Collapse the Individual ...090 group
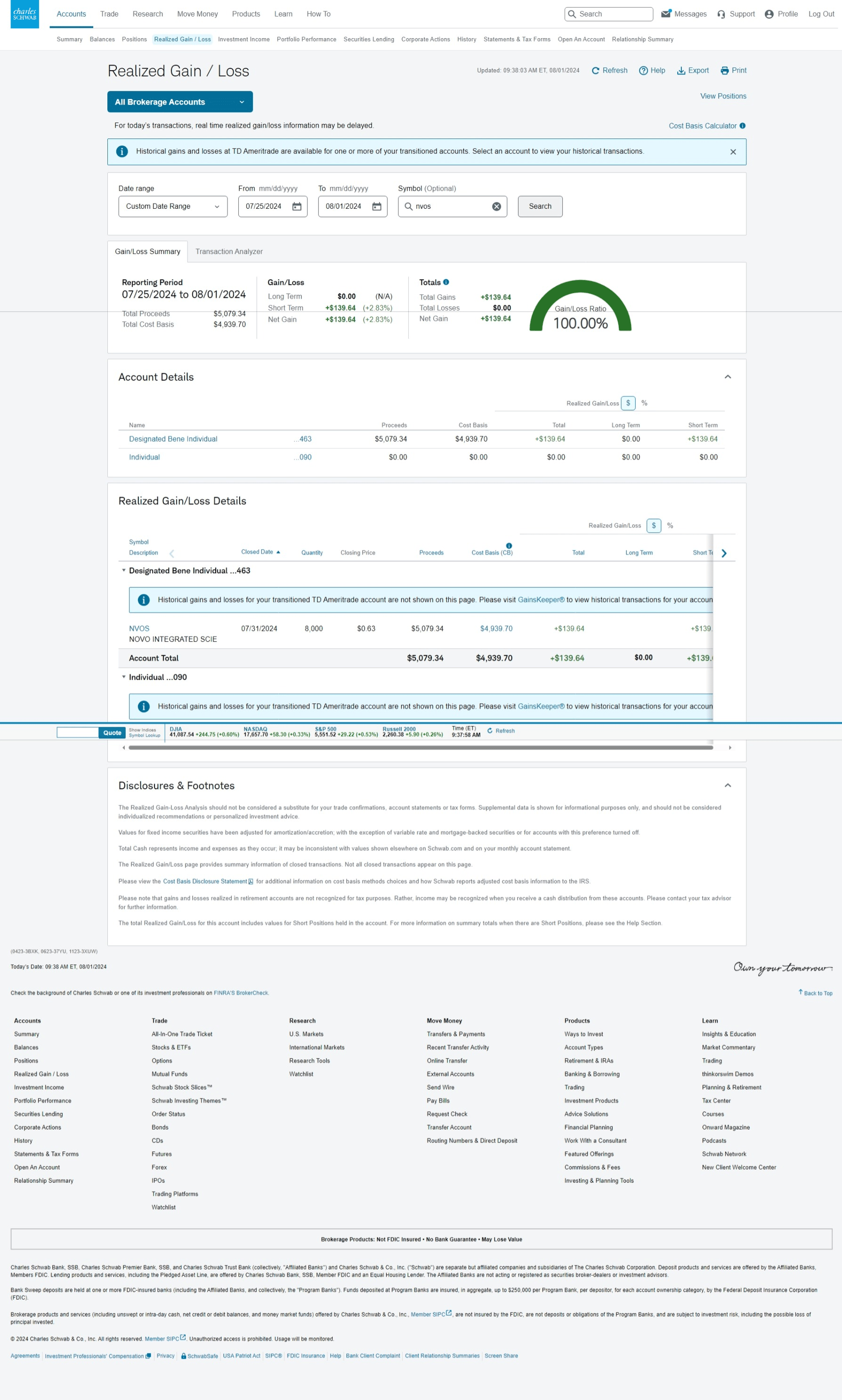The height and width of the screenshot is (1400, 842). point(124,677)
